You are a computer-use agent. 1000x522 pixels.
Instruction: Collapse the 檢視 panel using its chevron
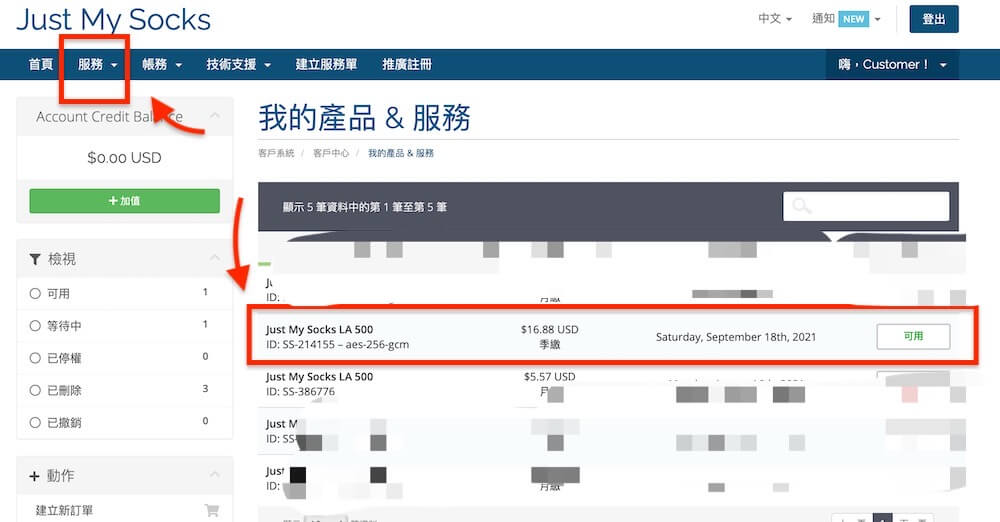(215, 259)
